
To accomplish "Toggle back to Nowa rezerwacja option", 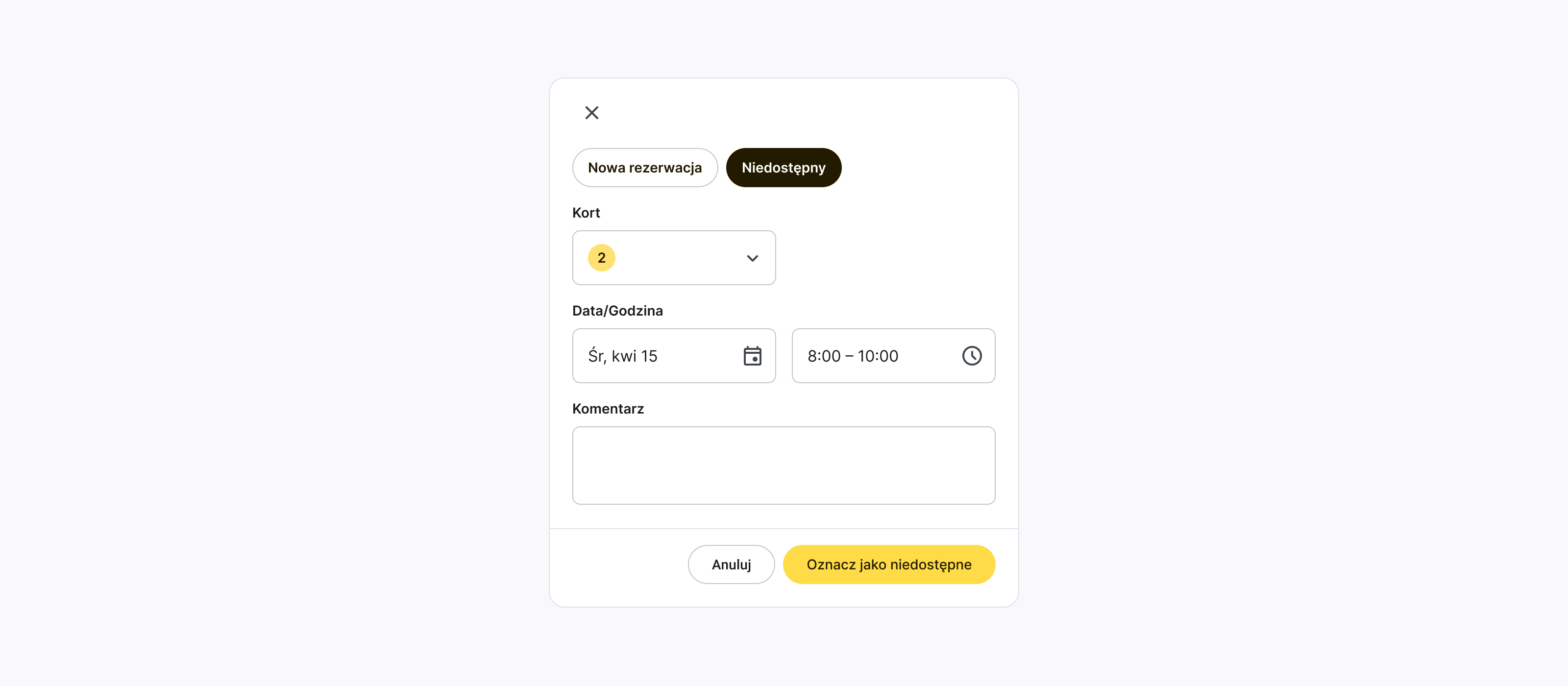I will pyautogui.click(x=645, y=168).
